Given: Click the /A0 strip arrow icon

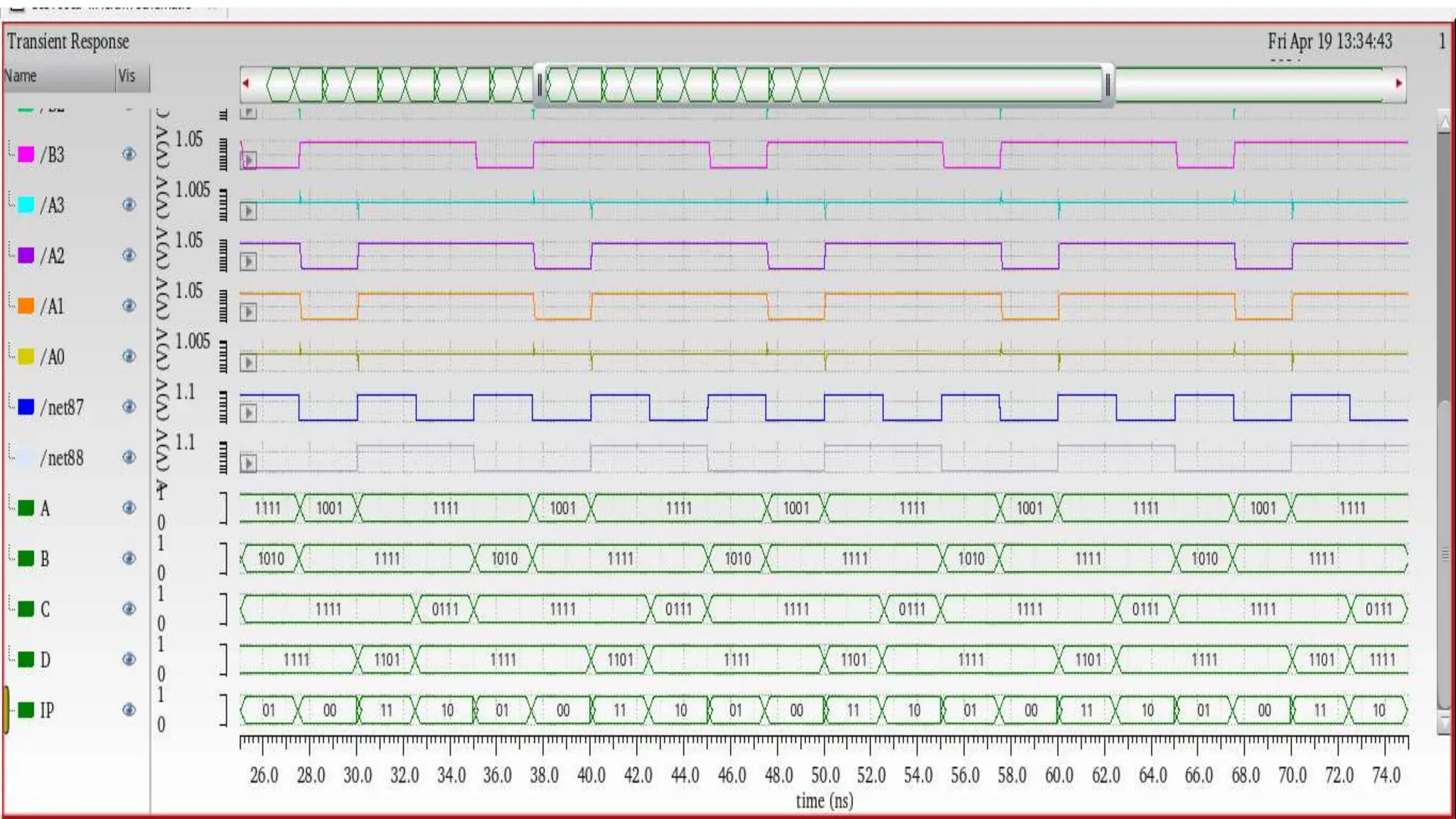Looking at the screenshot, I should [x=248, y=363].
